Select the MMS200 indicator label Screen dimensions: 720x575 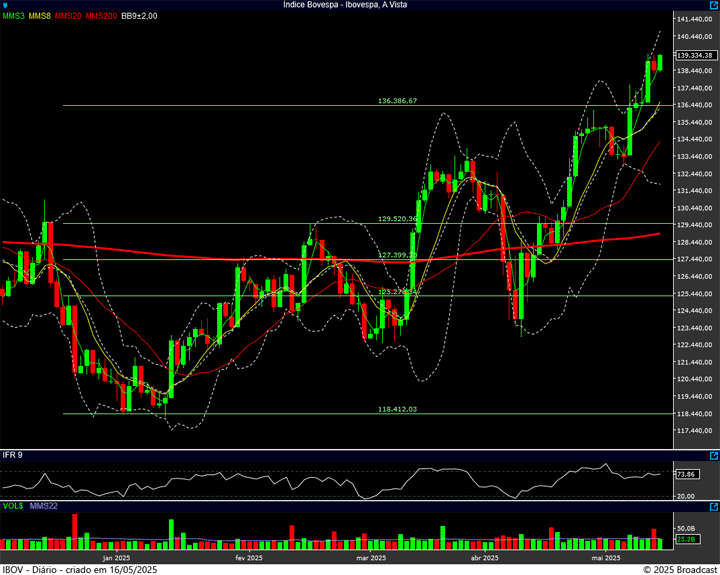coord(101,16)
